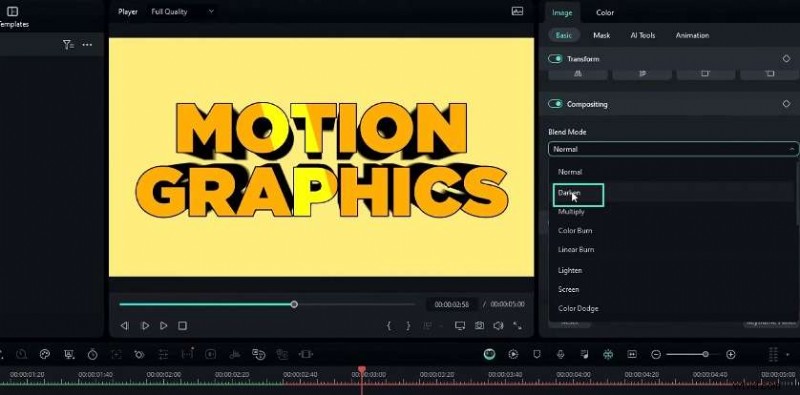The image size is (800, 395).
Task: Open the scope display icon above the preview
Action: [x=517, y=11]
